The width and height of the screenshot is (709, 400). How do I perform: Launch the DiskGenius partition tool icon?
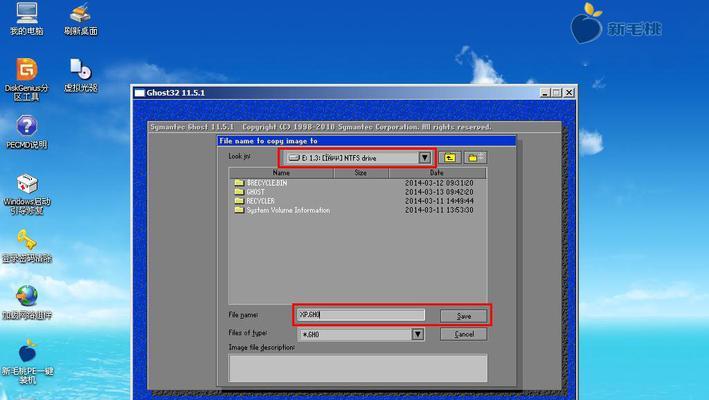pyautogui.click(x=27, y=79)
